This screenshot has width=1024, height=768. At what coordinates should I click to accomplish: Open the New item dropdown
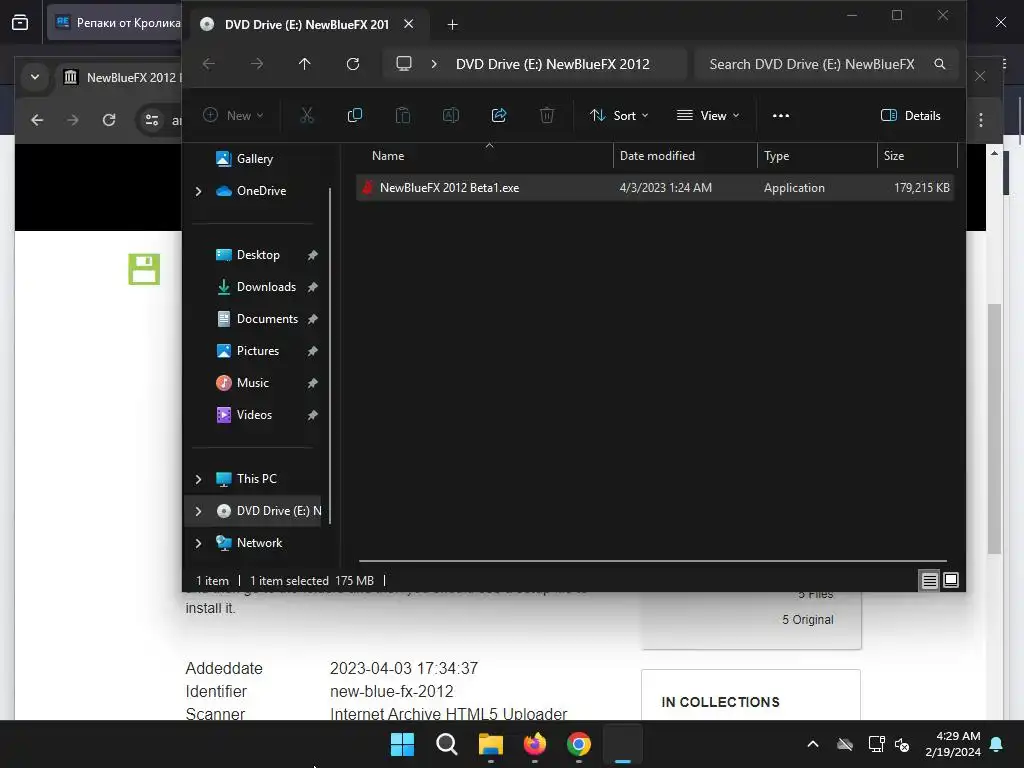233,116
